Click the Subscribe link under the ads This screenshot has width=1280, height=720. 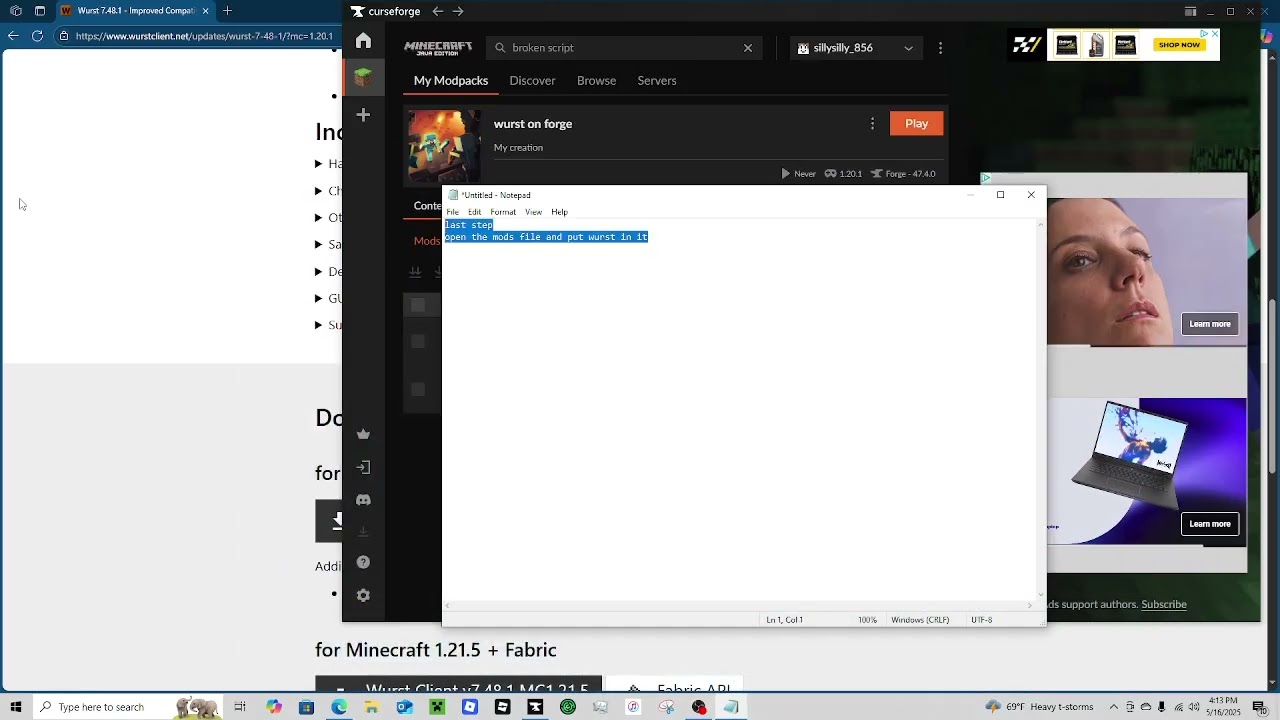[1164, 604]
